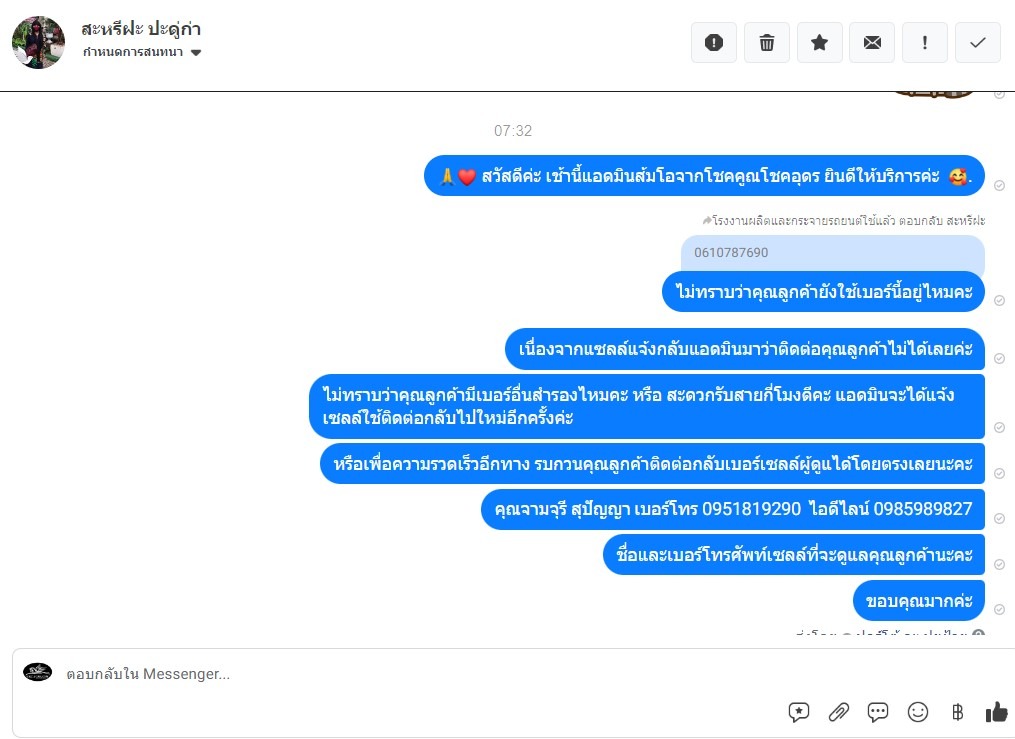Click the page avatar in reply box
Image resolution: width=1015 pixels, height=739 pixels.
click(38, 672)
